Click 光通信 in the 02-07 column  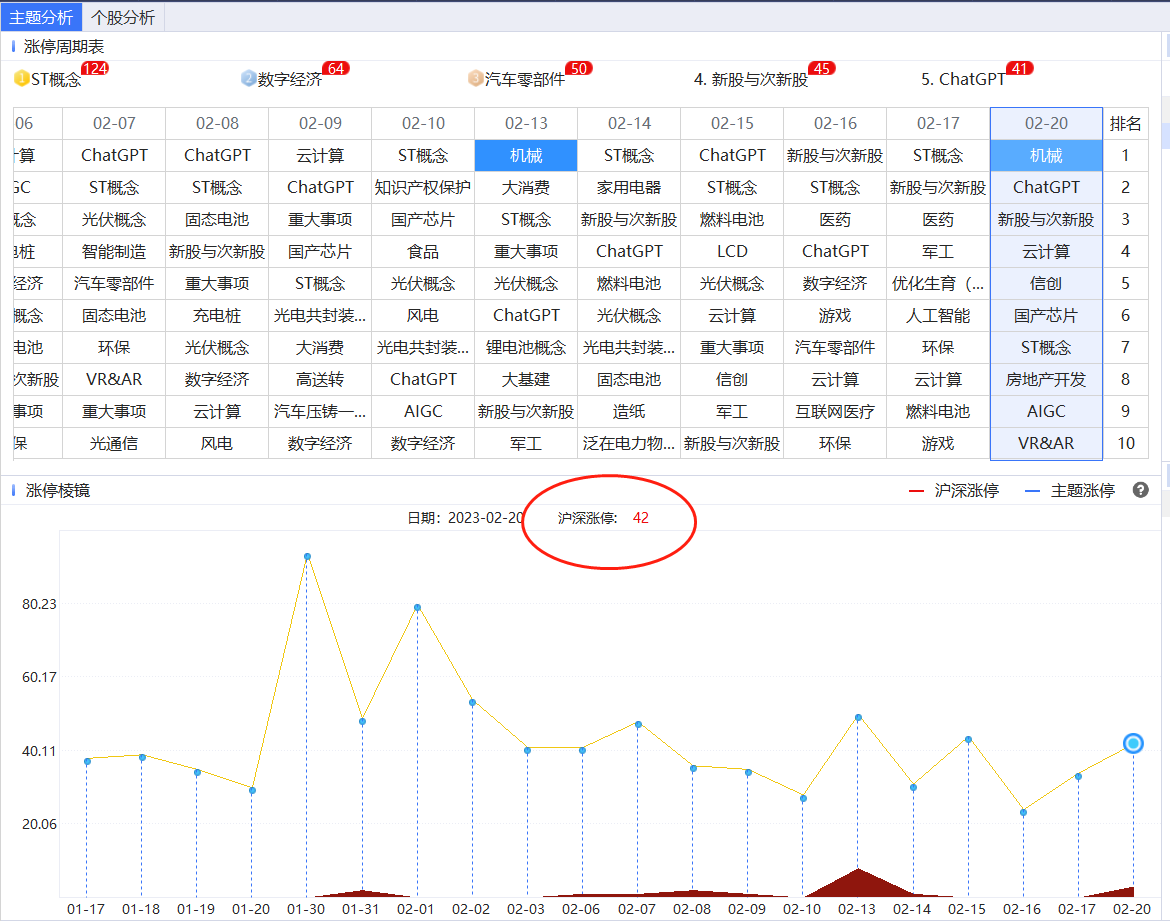[114, 443]
